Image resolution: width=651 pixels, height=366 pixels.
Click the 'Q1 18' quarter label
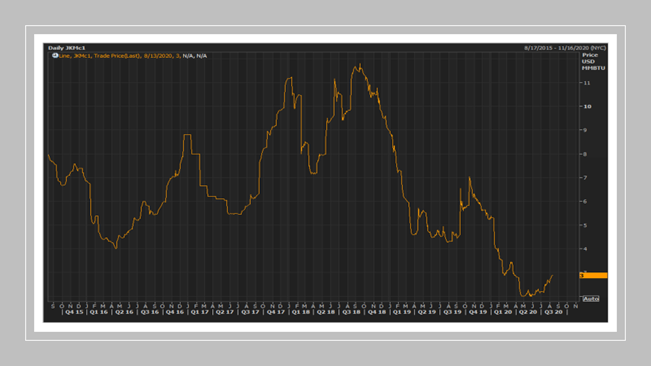pyautogui.click(x=301, y=312)
